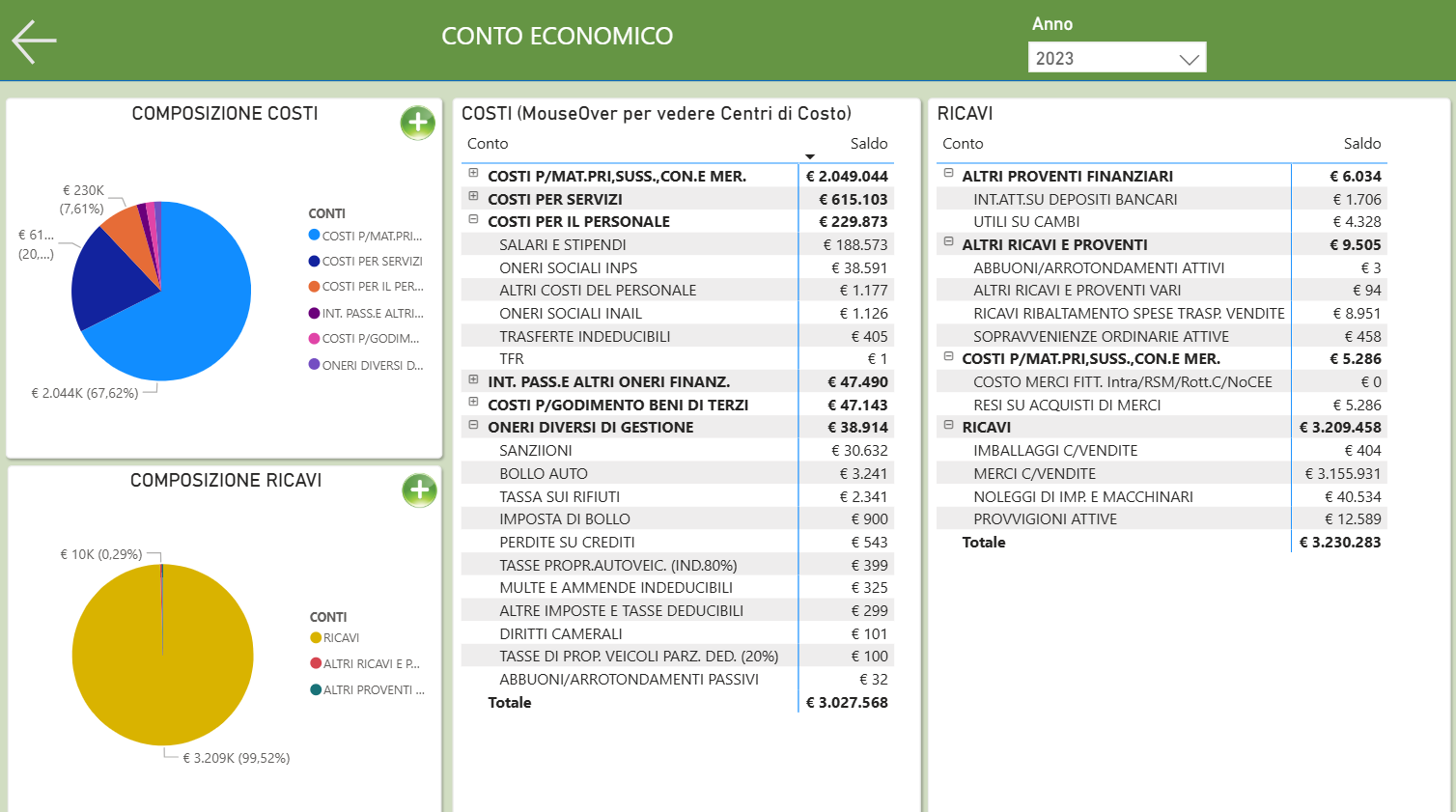This screenshot has width=1456, height=812.
Task: Click the € 3.230.283 revenue total value
Action: coord(1340,543)
